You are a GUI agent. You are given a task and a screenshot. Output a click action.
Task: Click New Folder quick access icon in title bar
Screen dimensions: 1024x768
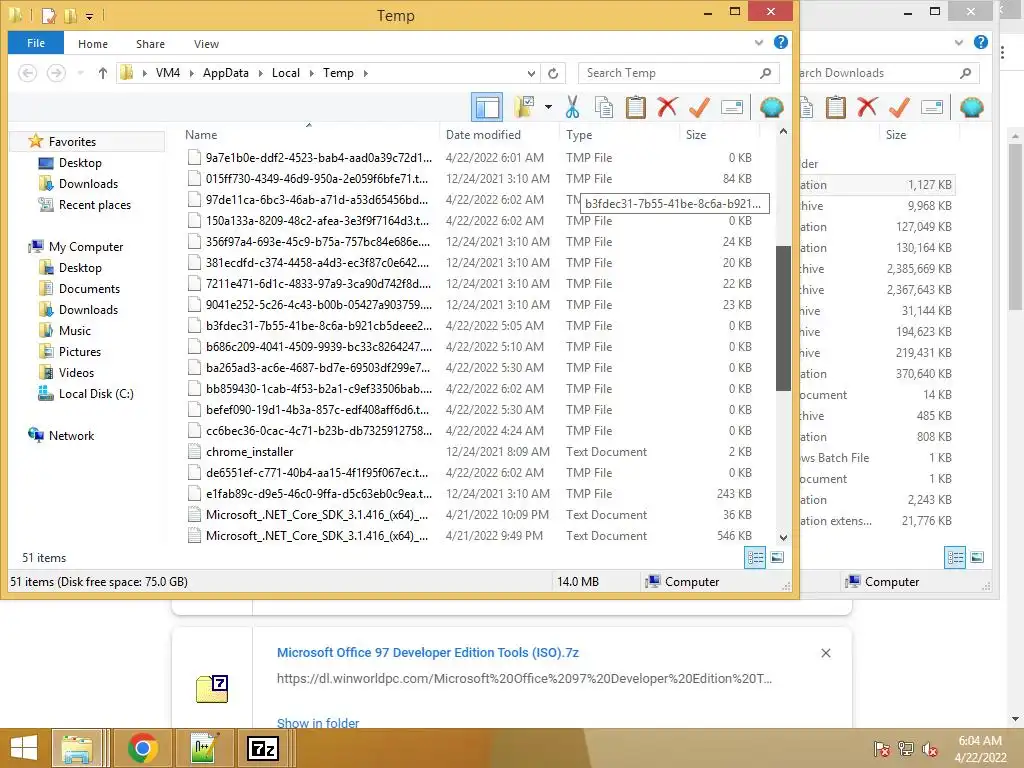70,14
